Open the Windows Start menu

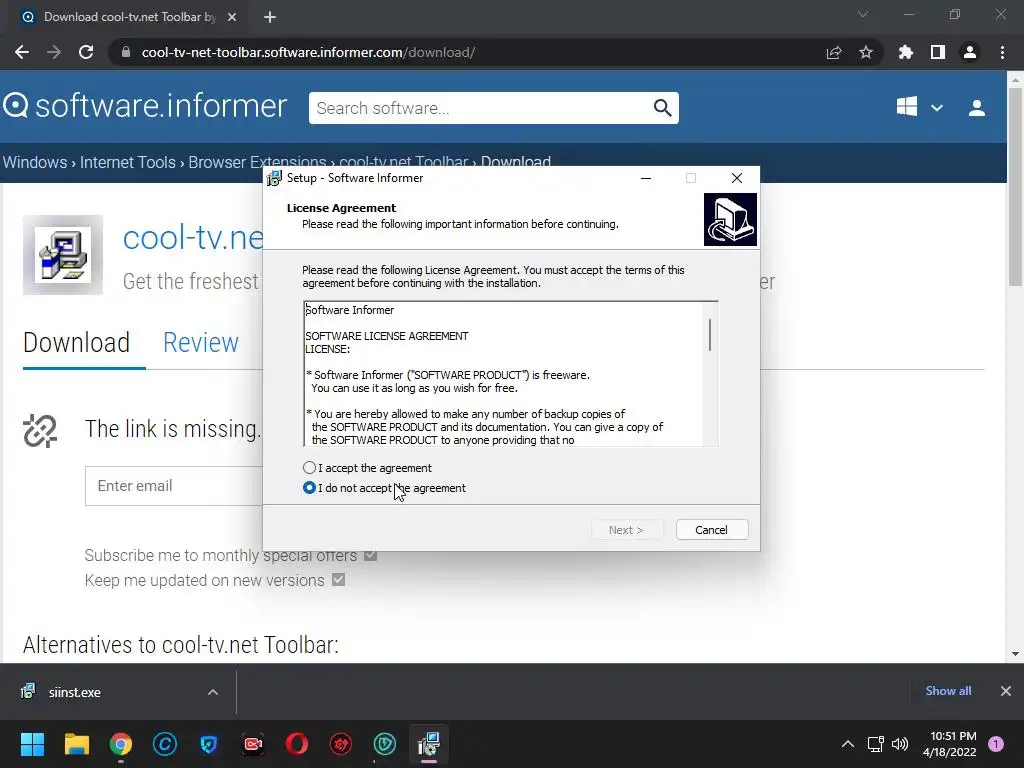pos(32,744)
